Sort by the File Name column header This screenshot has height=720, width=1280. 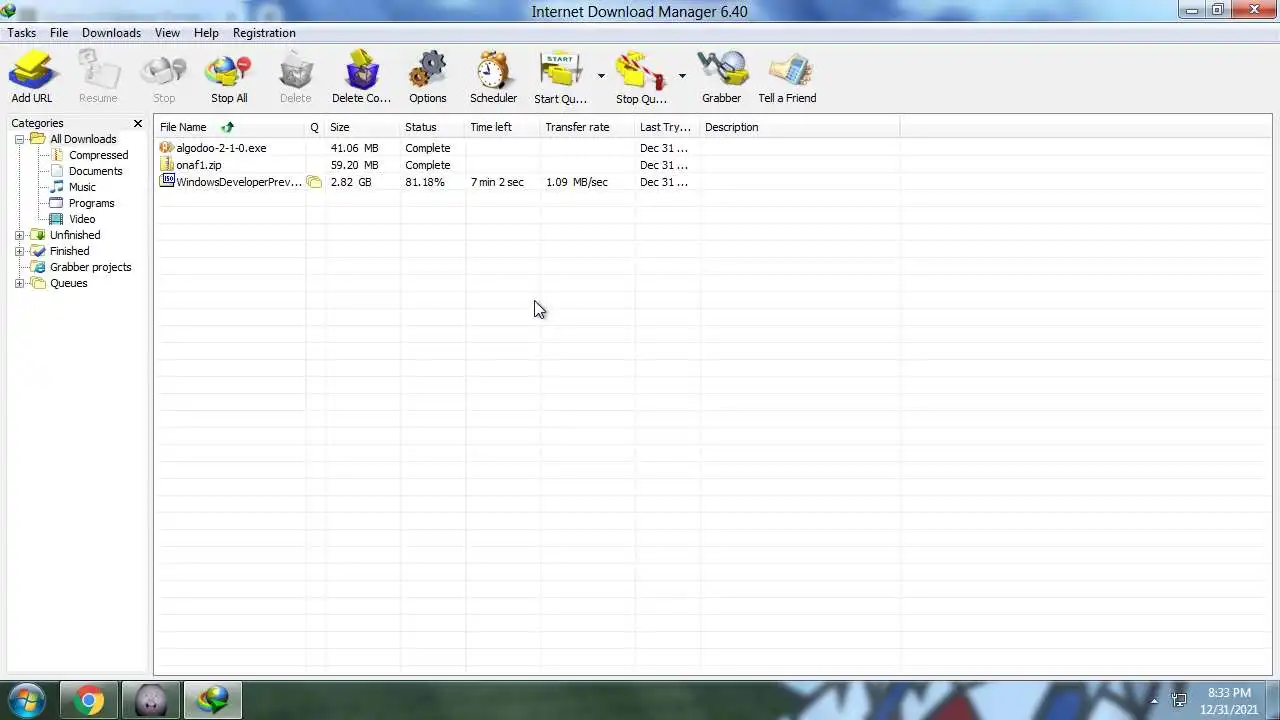tap(230, 127)
